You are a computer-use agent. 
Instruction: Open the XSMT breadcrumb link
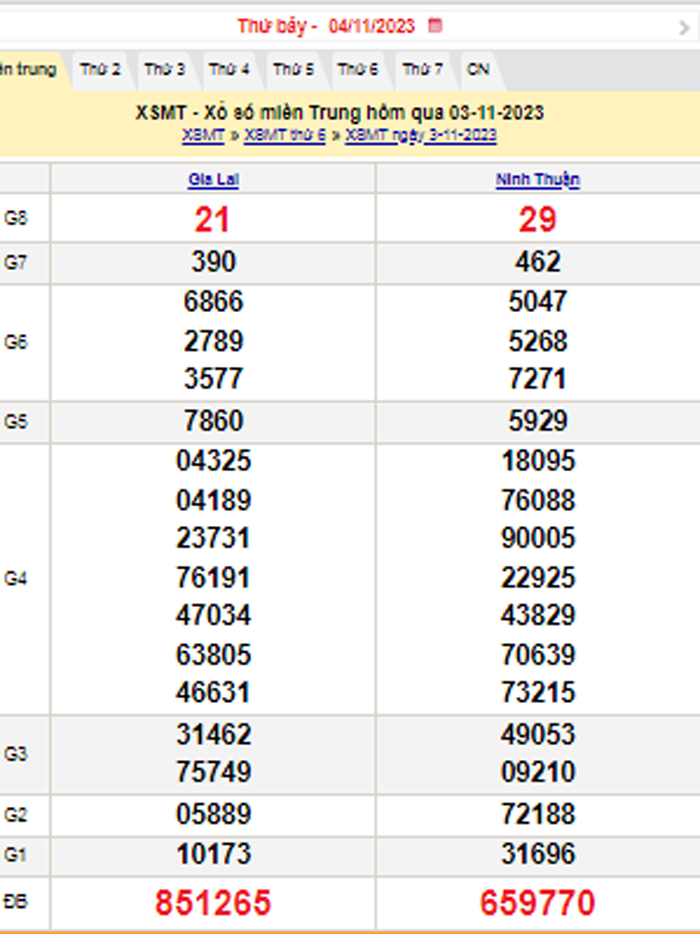(x=203, y=135)
